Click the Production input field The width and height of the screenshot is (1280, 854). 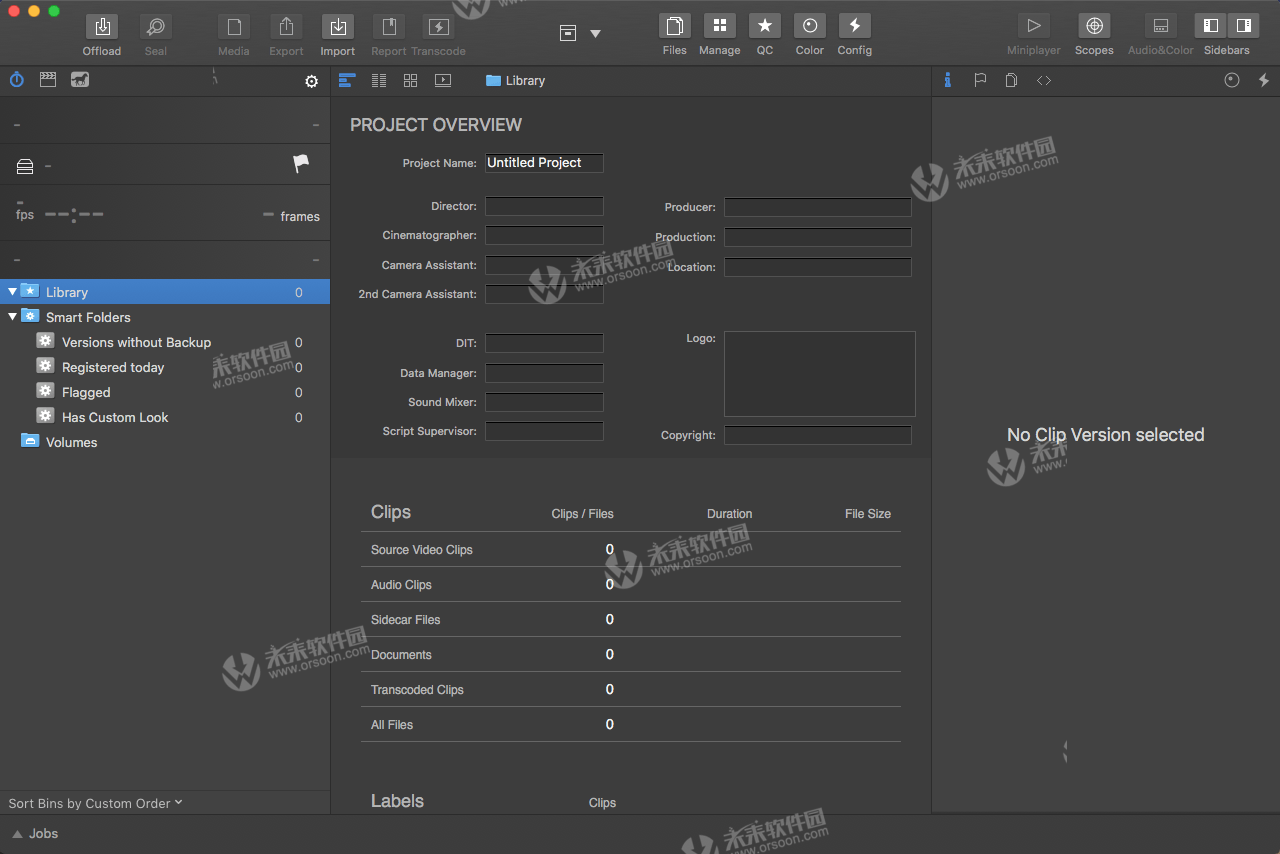pos(818,237)
